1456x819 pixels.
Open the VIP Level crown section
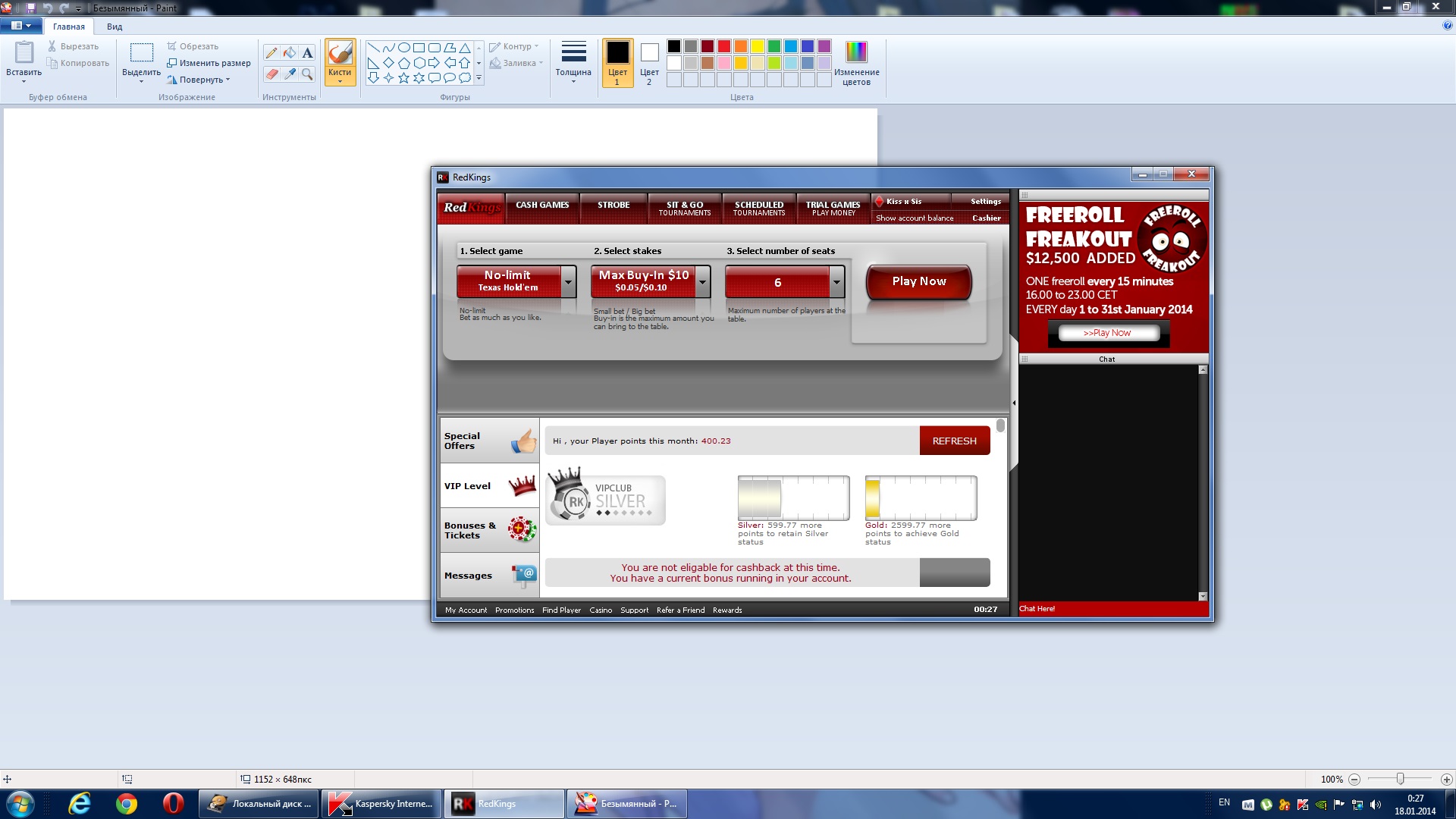click(x=489, y=486)
